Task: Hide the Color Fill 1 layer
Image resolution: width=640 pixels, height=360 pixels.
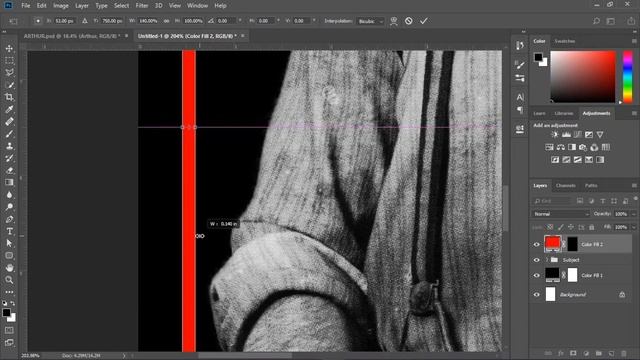Action: (x=536, y=276)
